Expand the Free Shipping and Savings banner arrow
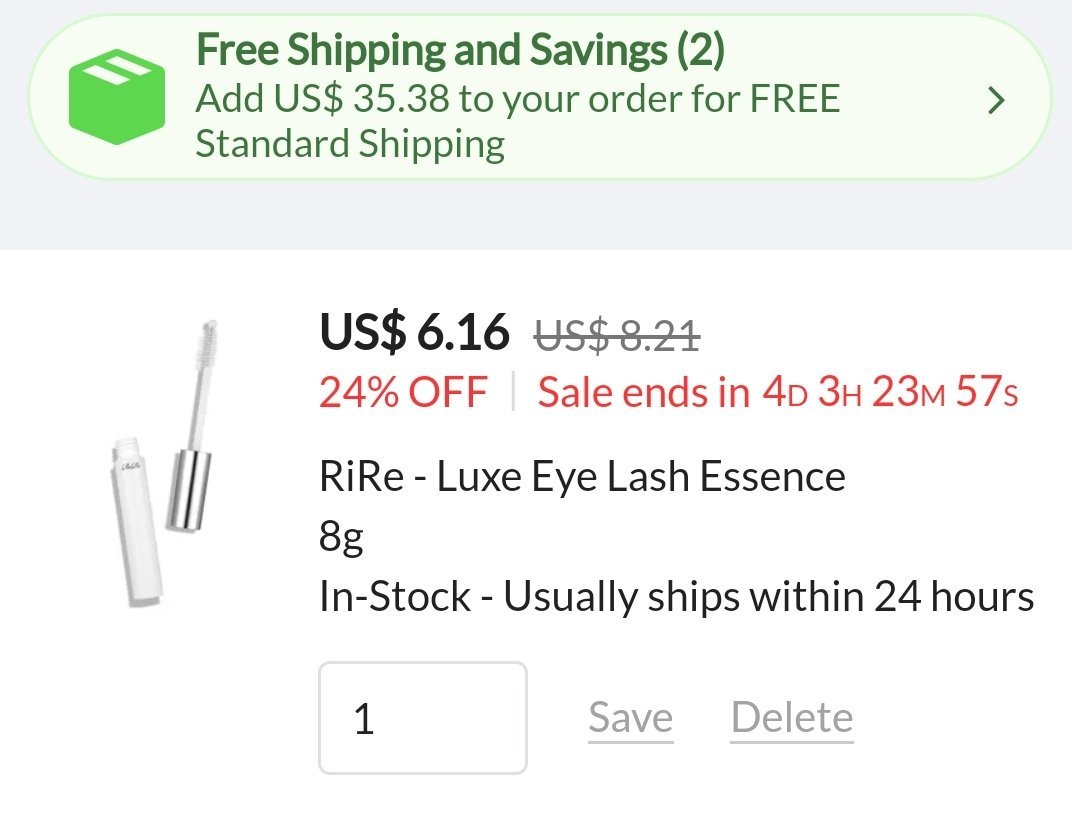The image size is (1072, 815). pos(995,101)
